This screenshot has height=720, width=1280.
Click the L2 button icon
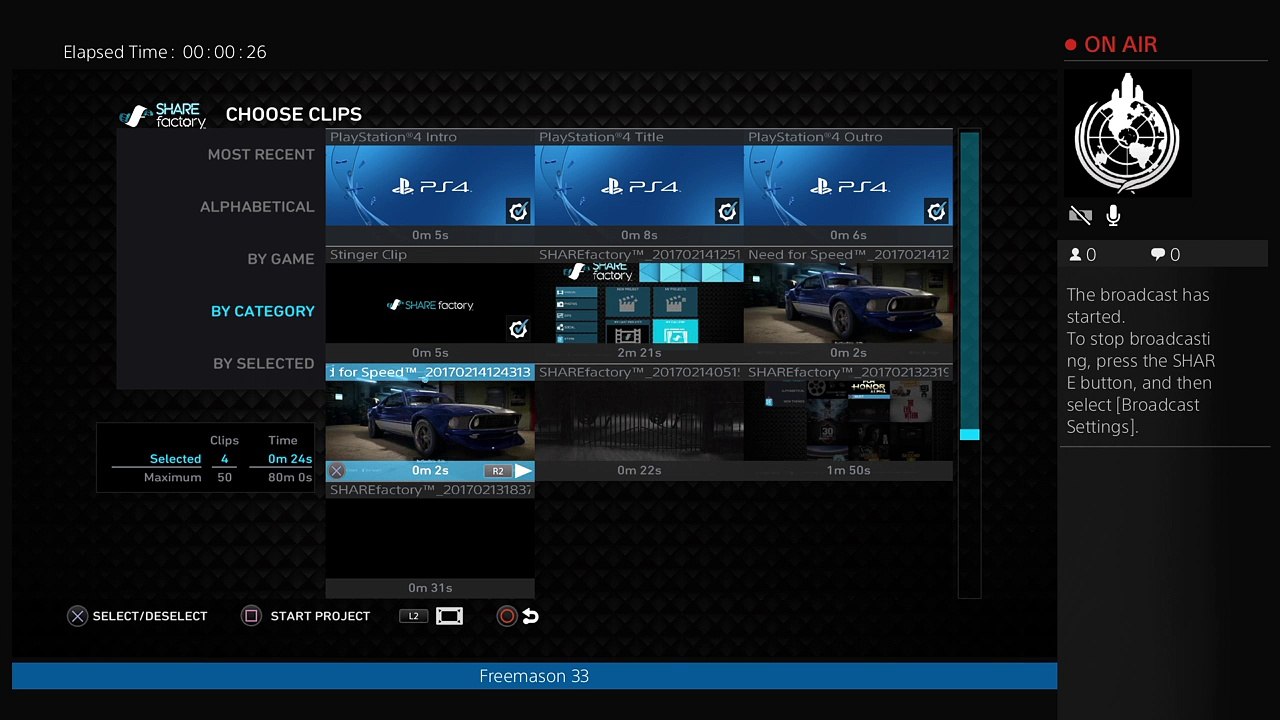[x=413, y=616]
